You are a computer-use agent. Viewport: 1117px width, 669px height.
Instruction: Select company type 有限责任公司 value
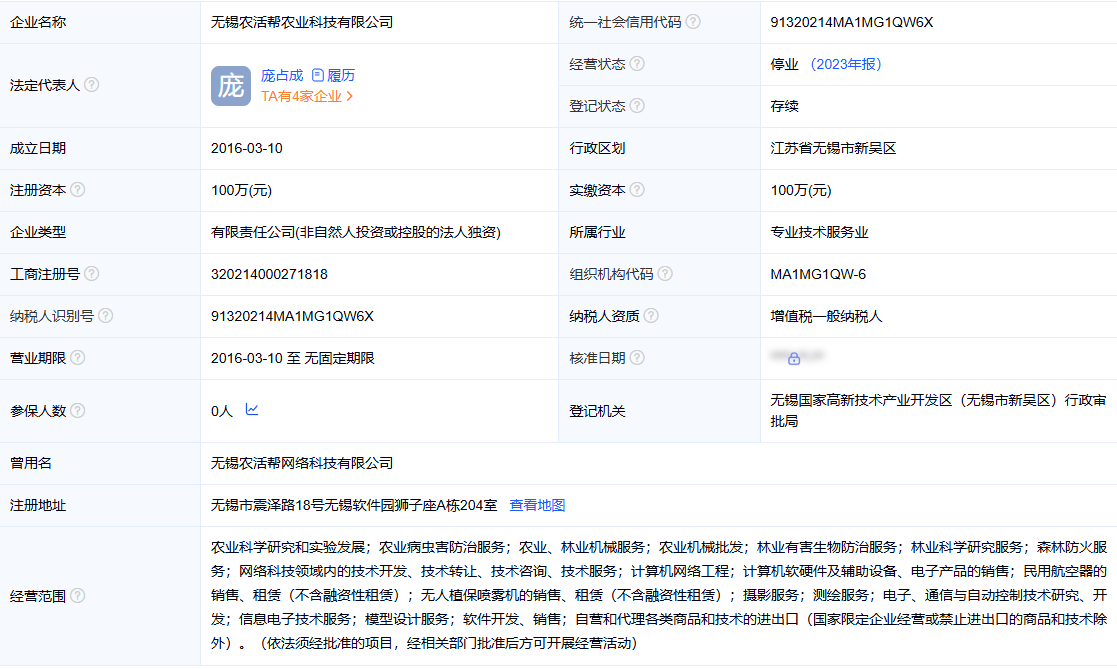pos(355,232)
